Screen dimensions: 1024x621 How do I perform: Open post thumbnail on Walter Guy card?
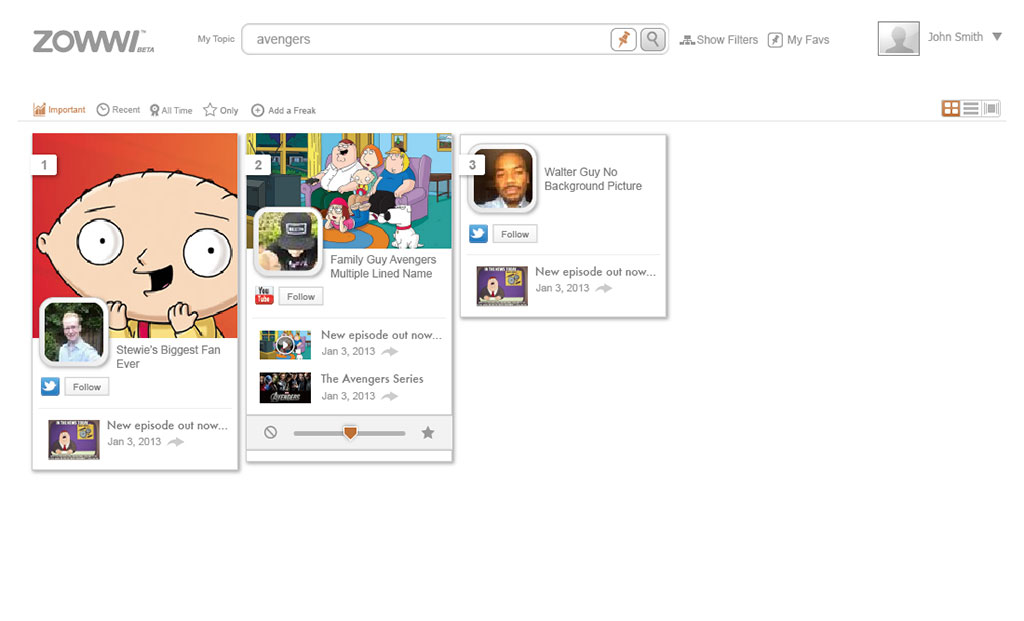tap(502, 286)
